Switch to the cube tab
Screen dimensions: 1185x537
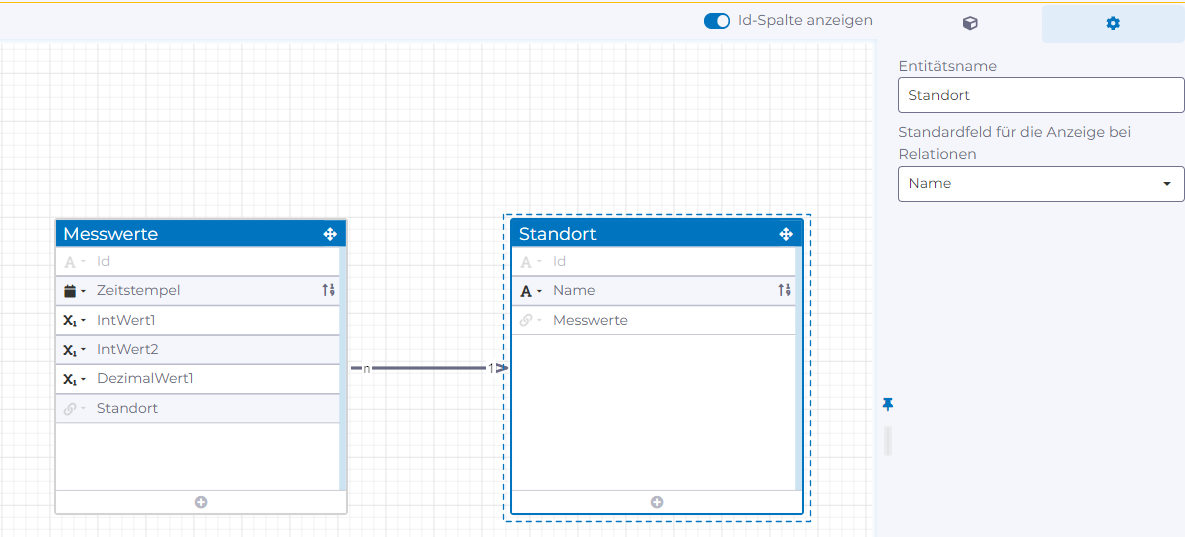pos(970,23)
